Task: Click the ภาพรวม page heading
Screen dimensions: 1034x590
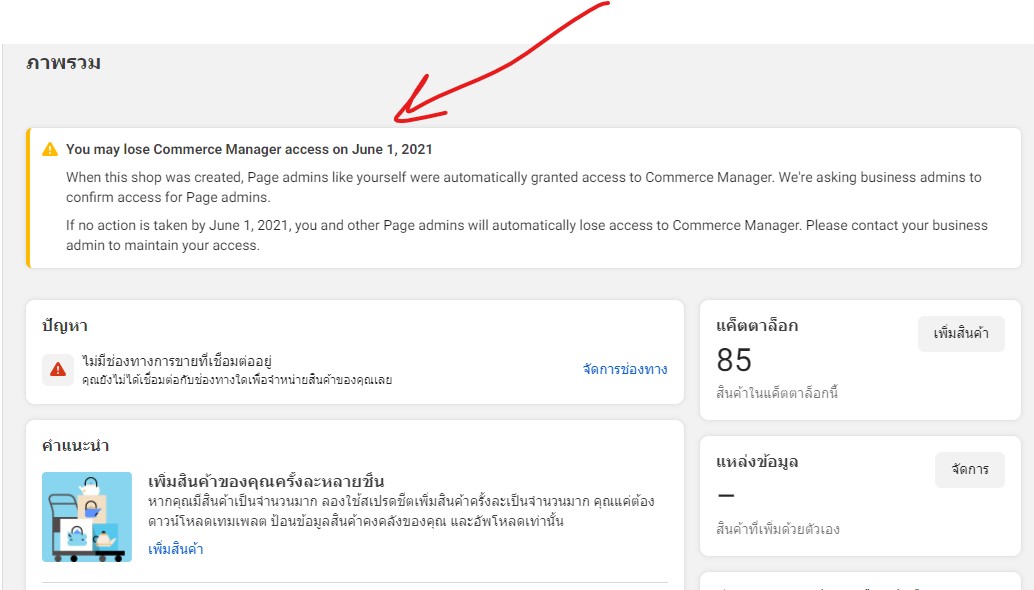Action: 63,64
